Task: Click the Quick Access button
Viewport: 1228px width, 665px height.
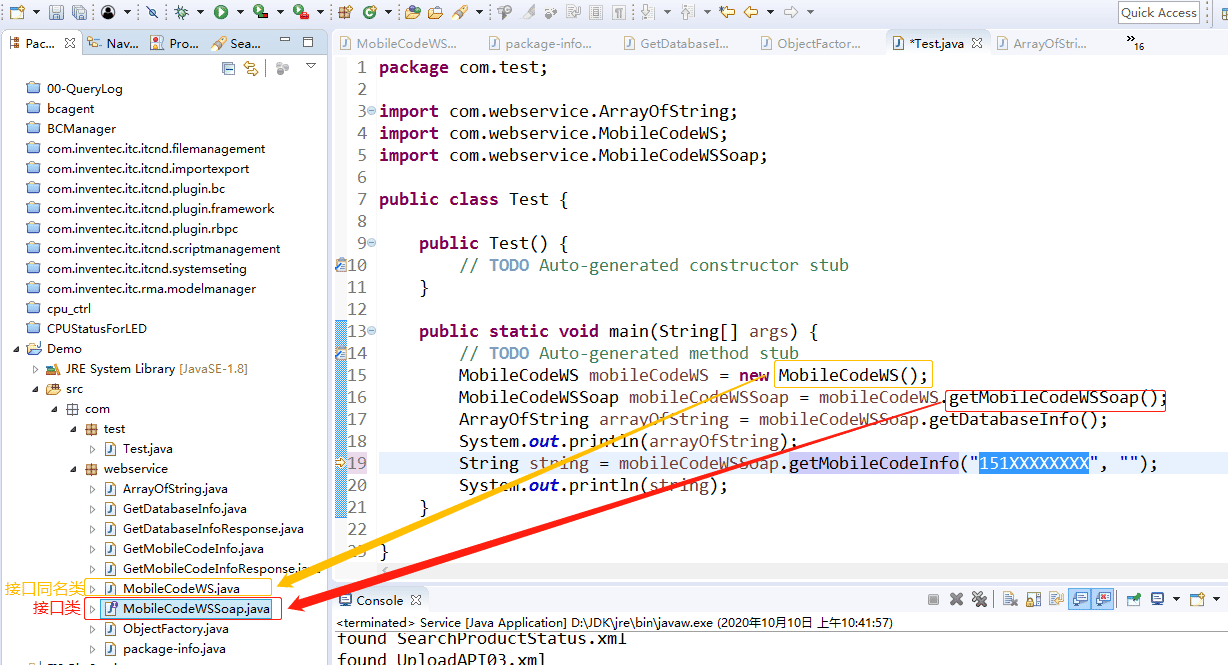Action: (1158, 12)
